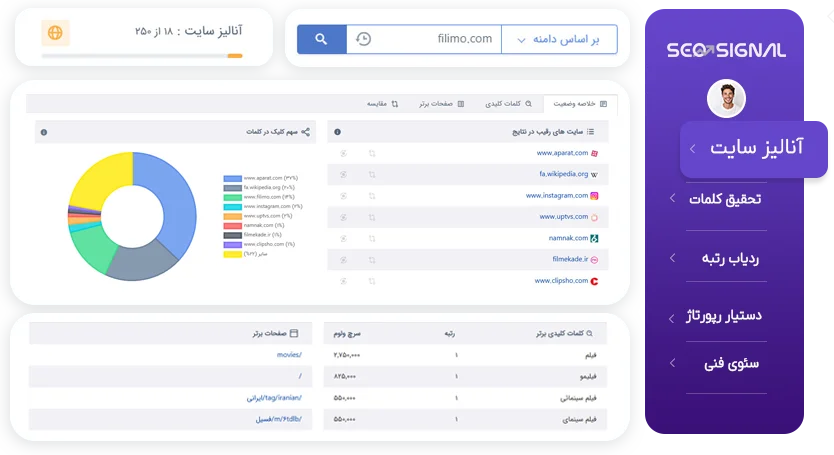Viewport: 834px width, 455px height.
Task: Click the large blue donut chart slice
Action: pyautogui.click(x=176, y=202)
